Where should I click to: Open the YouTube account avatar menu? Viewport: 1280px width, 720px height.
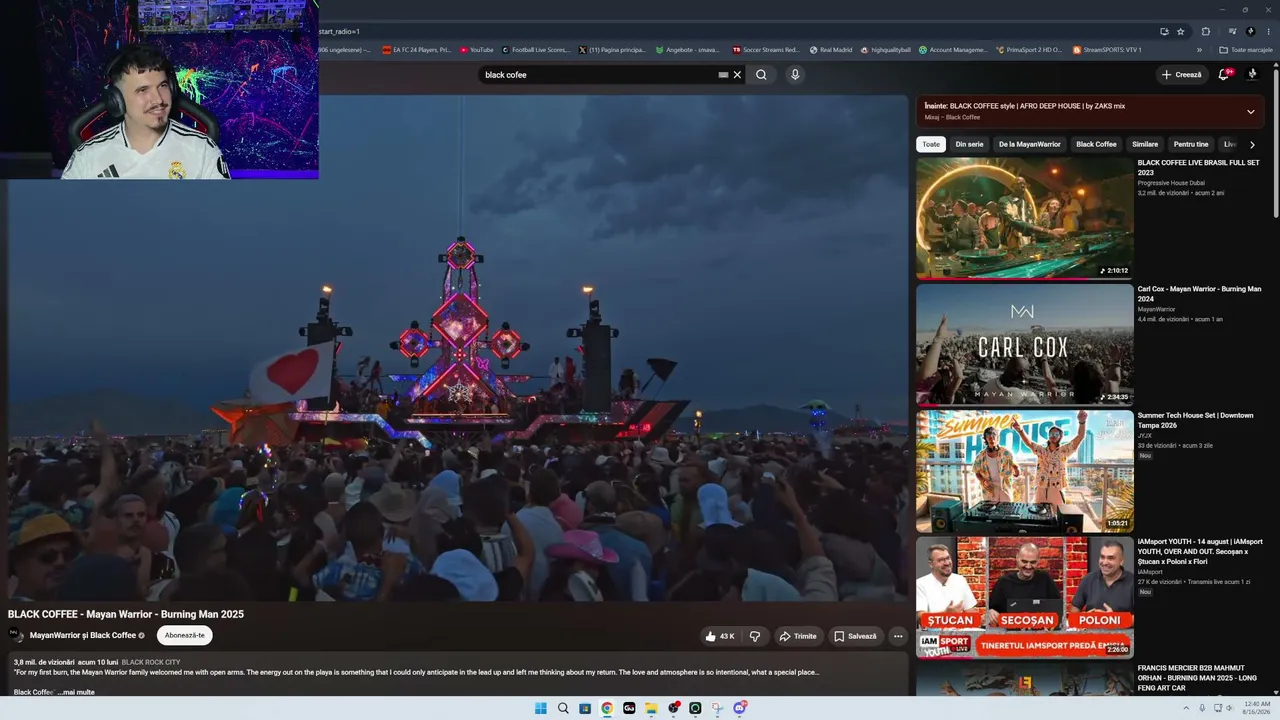tap(1252, 74)
